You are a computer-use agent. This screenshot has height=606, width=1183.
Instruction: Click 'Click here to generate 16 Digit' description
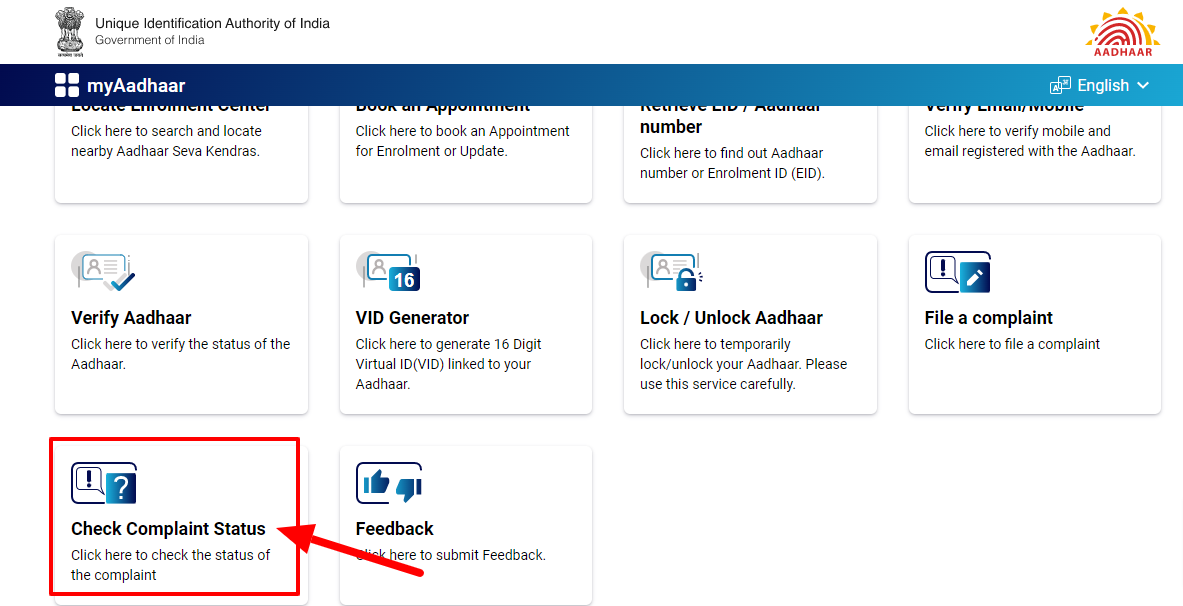click(x=448, y=364)
